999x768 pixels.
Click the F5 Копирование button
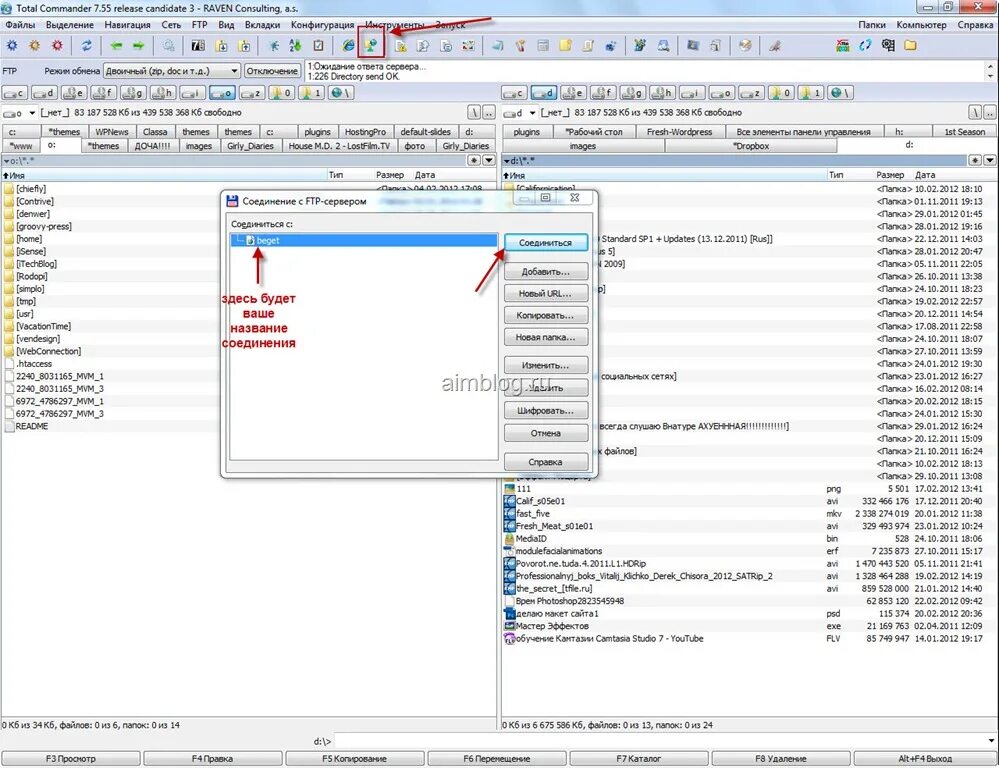[354, 758]
